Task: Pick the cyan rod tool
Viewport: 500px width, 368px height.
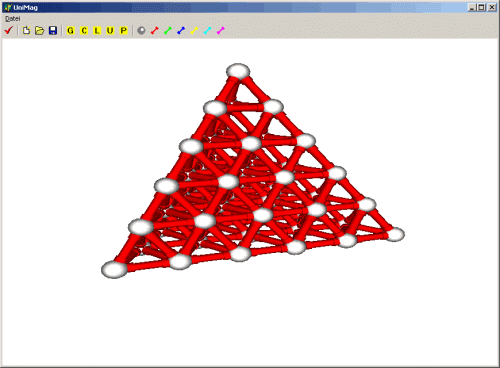Action: [x=207, y=30]
